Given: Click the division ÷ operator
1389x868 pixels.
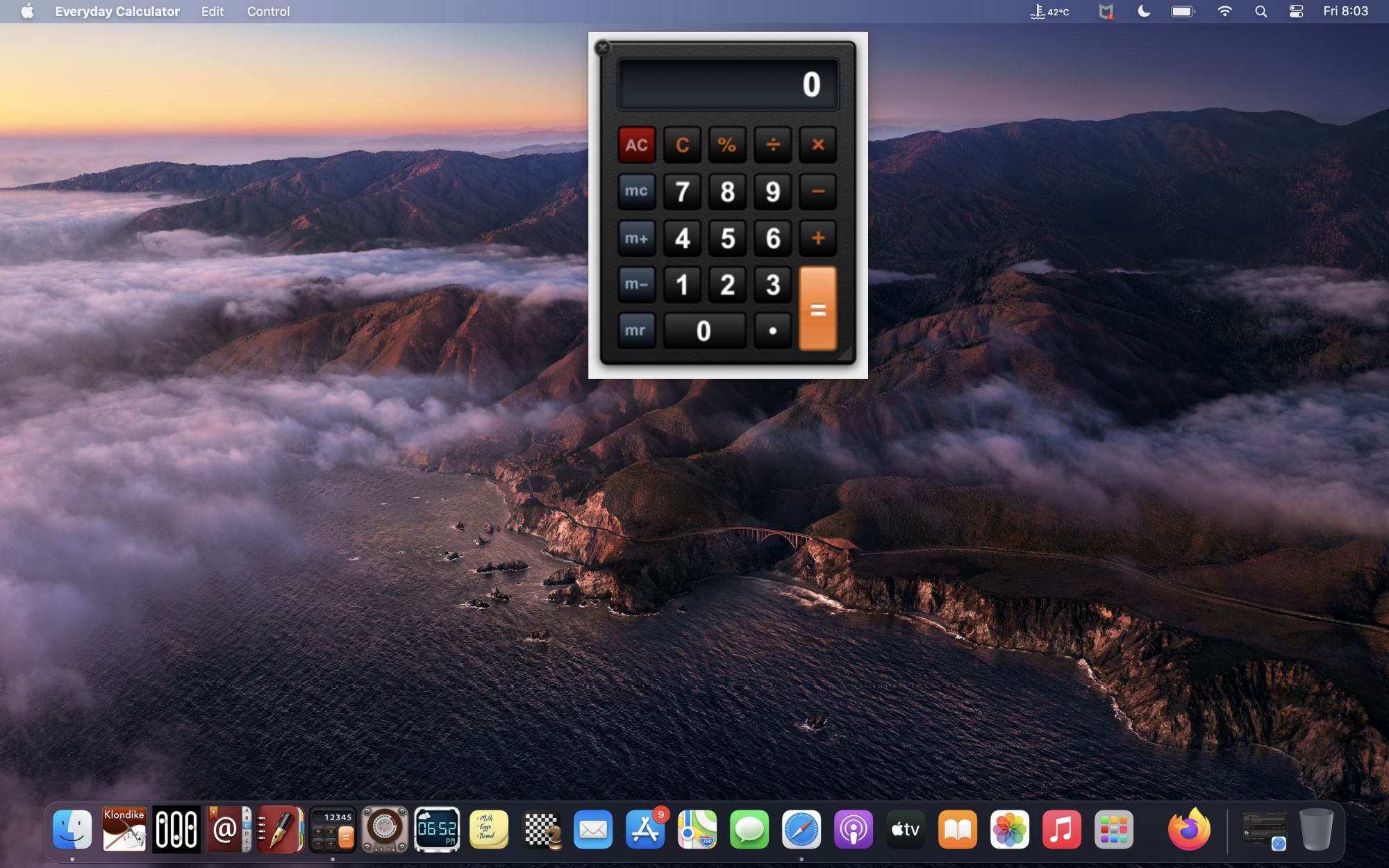Looking at the screenshot, I should click(x=772, y=144).
